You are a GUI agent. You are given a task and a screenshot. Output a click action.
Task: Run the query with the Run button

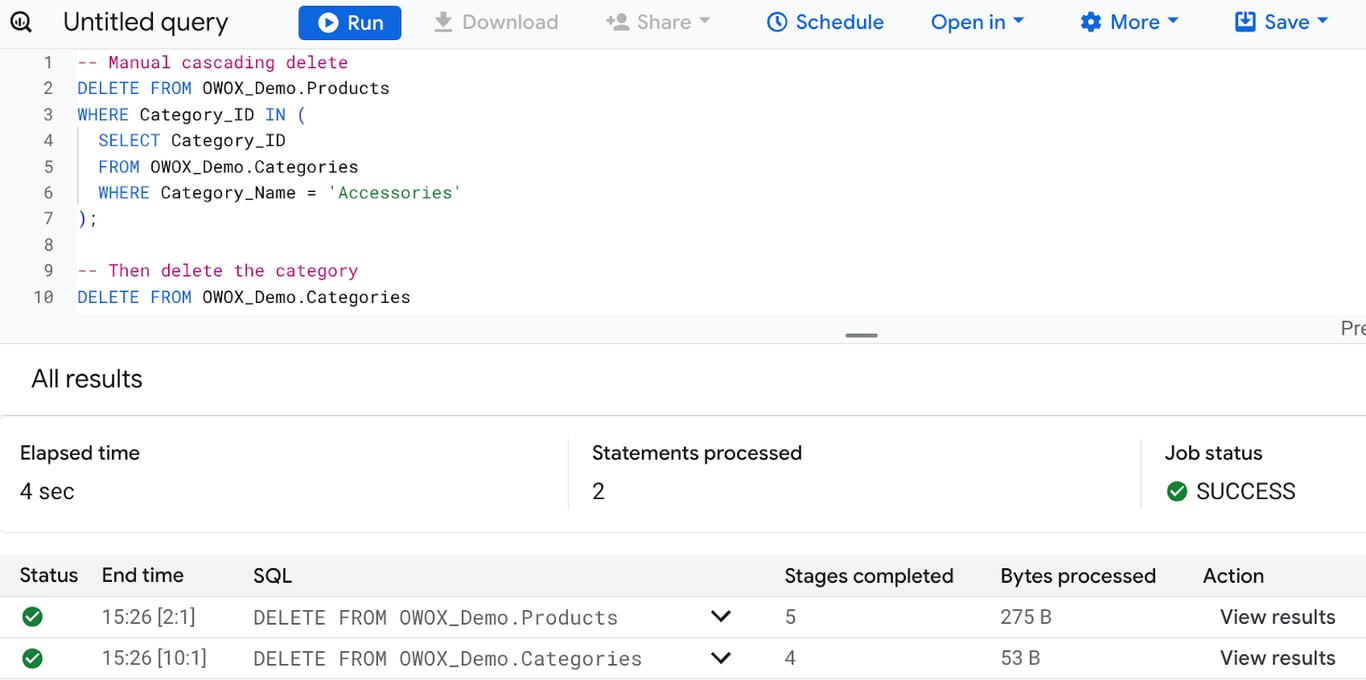pos(350,22)
